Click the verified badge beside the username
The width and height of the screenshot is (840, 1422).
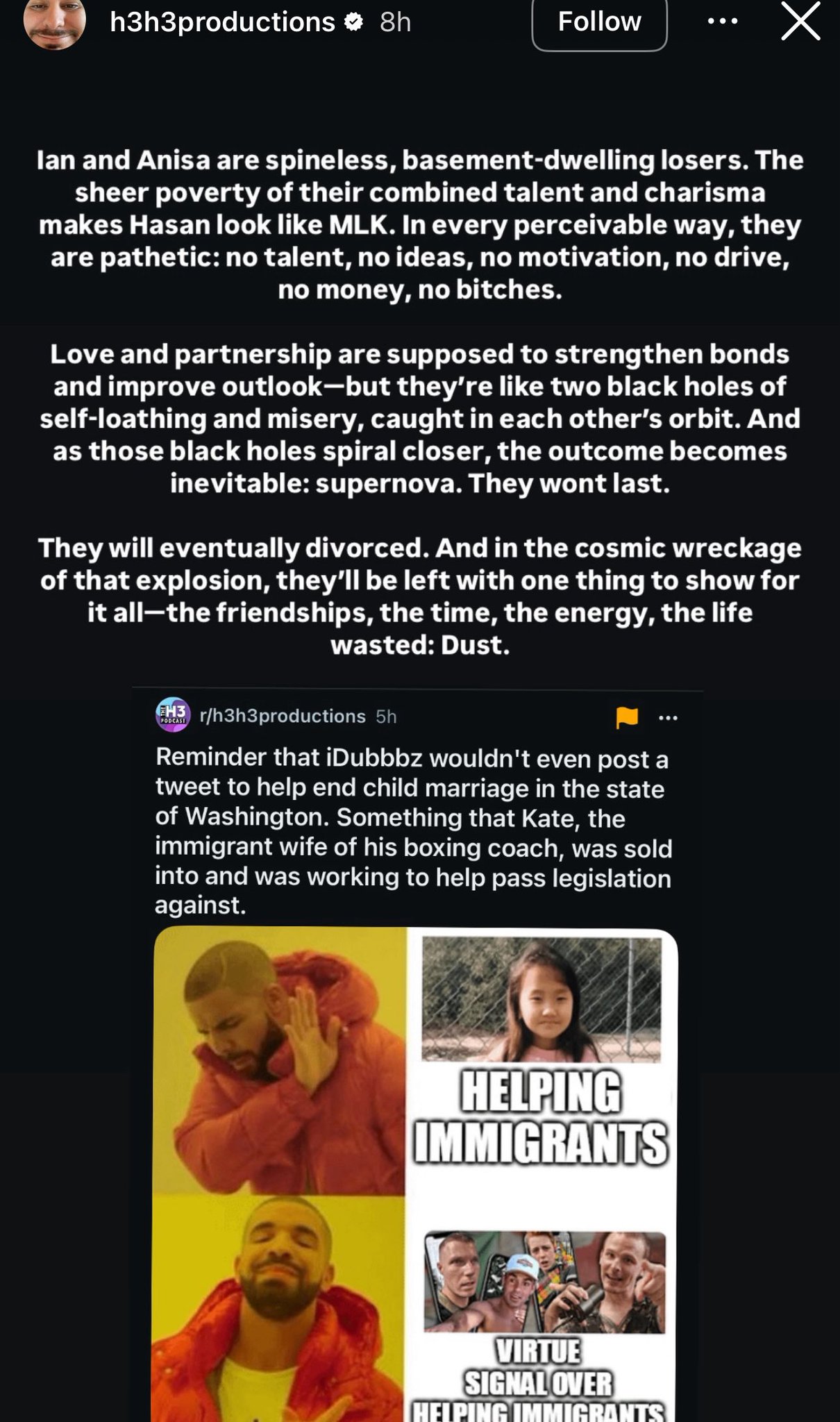pyautogui.click(x=354, y=22)
